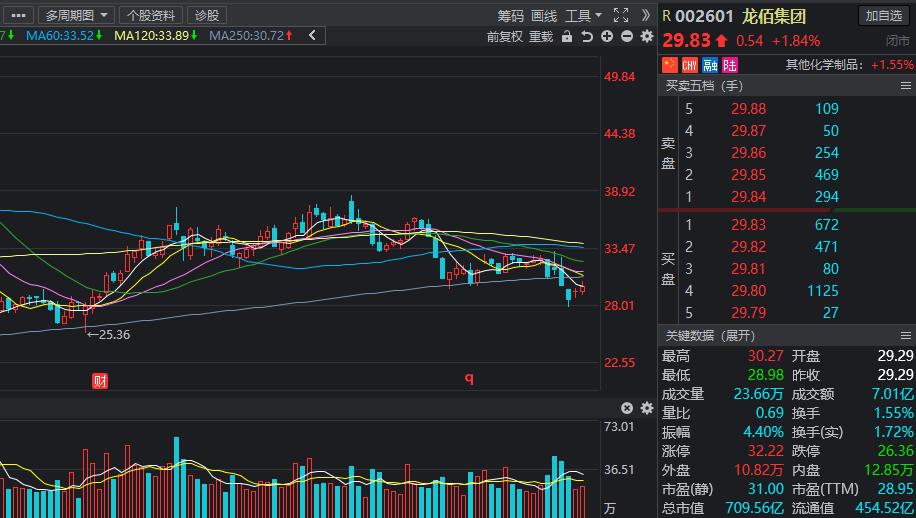Click buy level 4 volume 1125
This screenshot has width=916, height=518.
(x=823, y=291)
